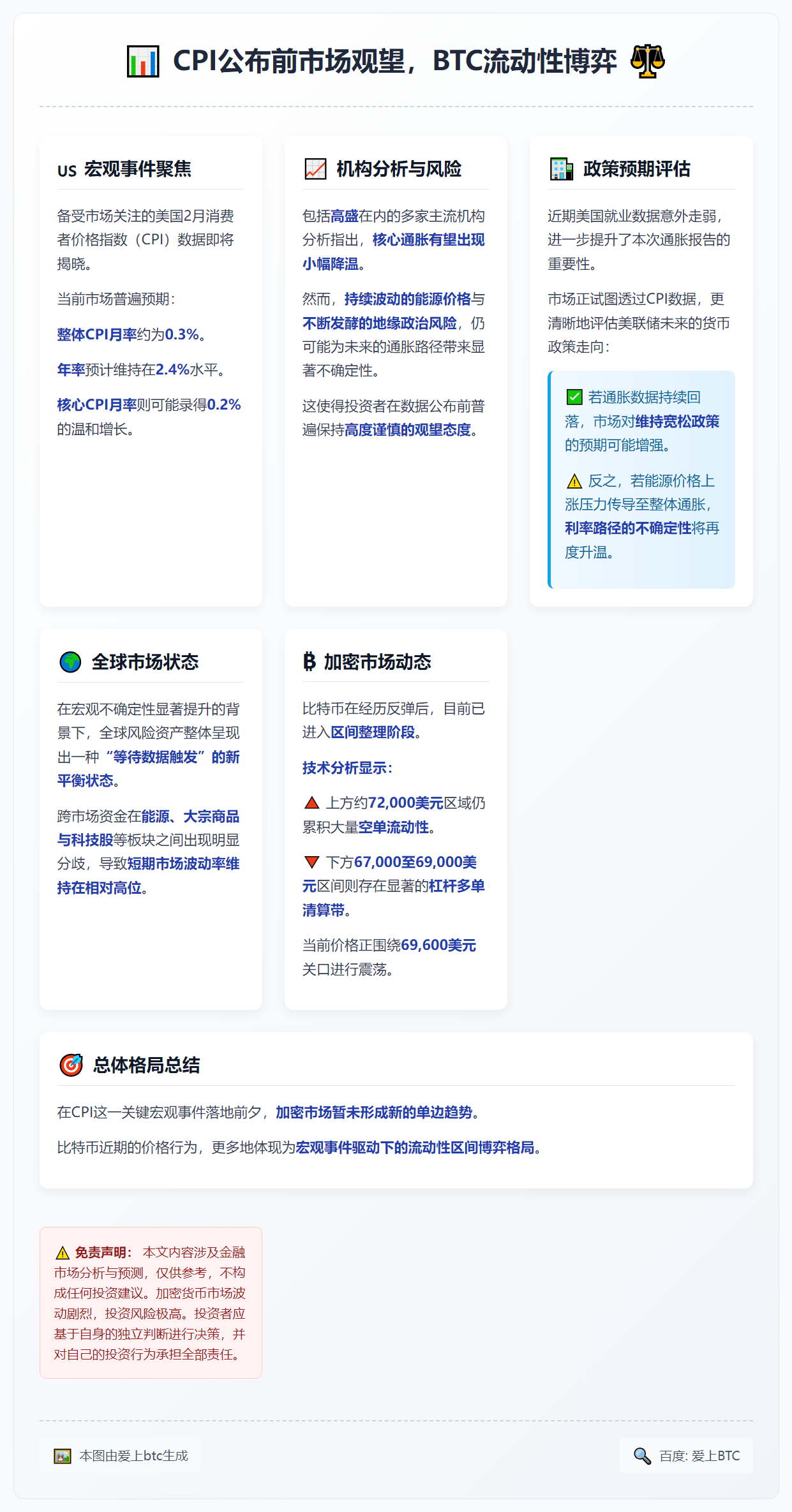This screenshot has height=1512, width=792.
Task: Click the picture icon beside 本图由爱上btc生成
Action: (x=63, y=1456)
